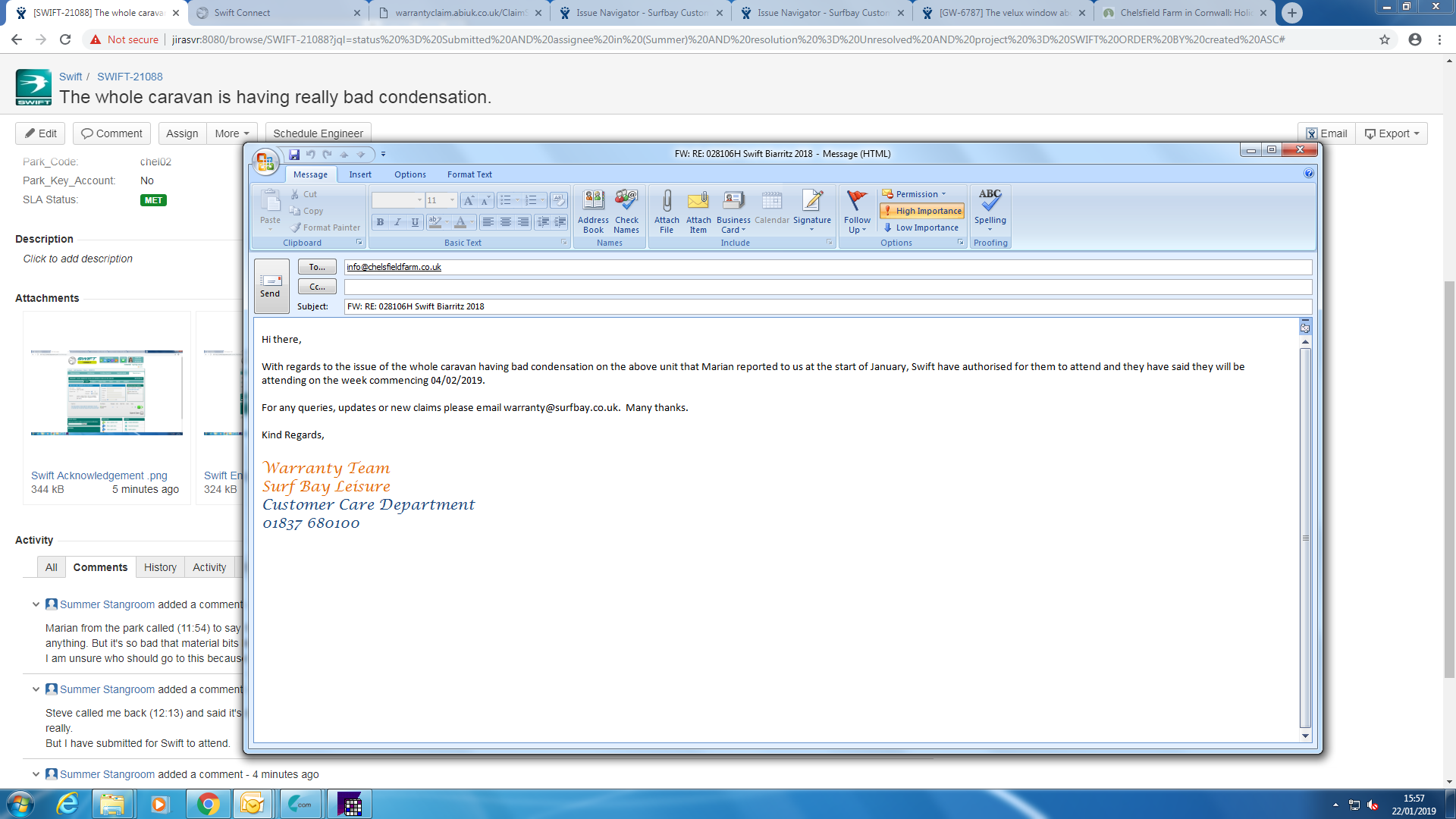The width and height of the screenshot is (1456, 819).
Task: Click the Save icon in quick access toolbar
Action: coord(294,154)
